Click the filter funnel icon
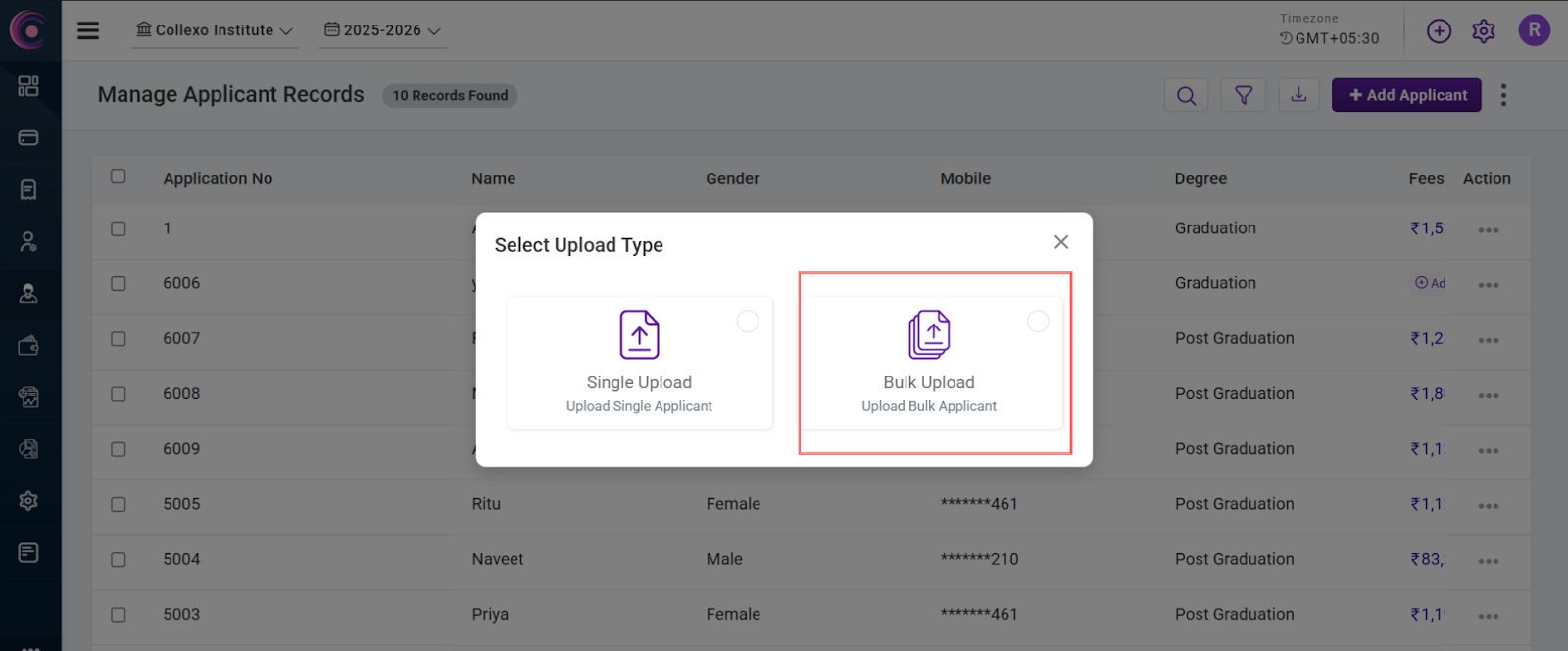 1243,95
